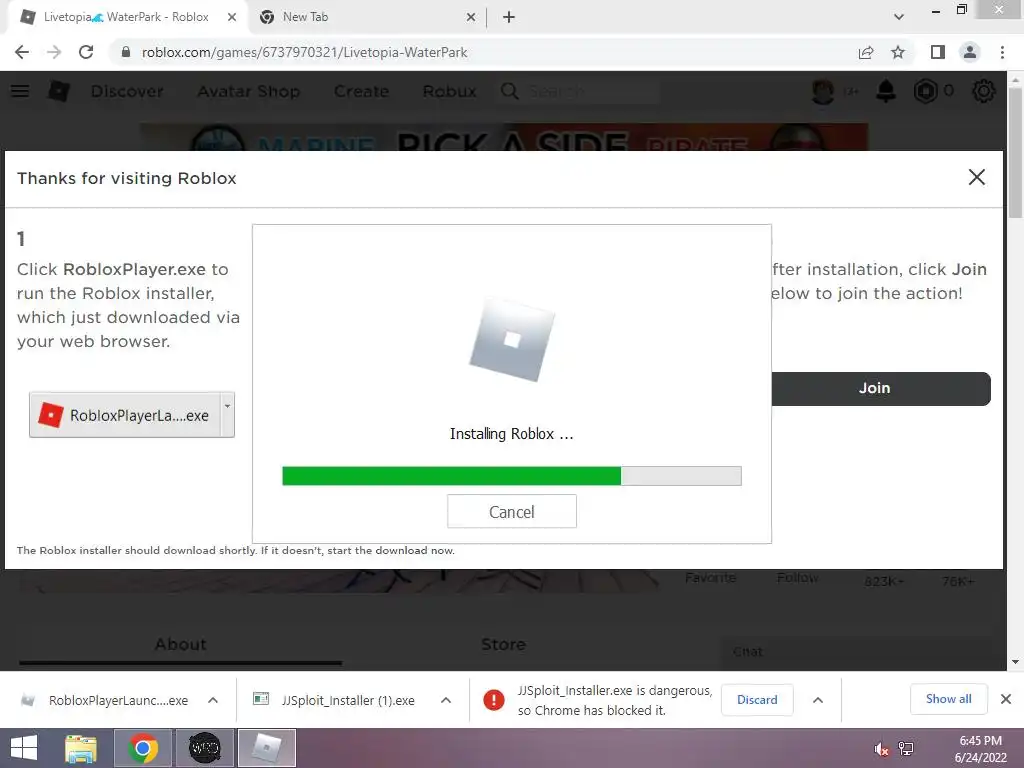Close the Livetopia WaterPark tab
Viewport: 1024px width, 768px height.
pos(232,18)
